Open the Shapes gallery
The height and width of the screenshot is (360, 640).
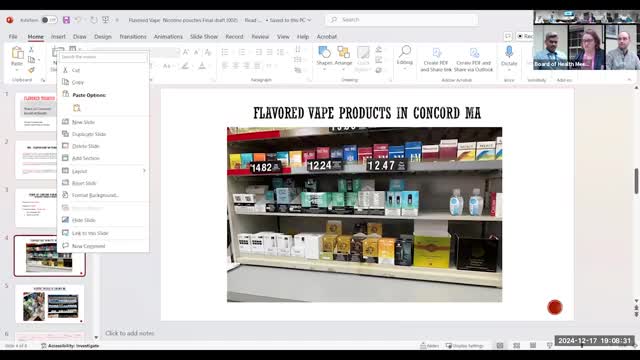324,58
